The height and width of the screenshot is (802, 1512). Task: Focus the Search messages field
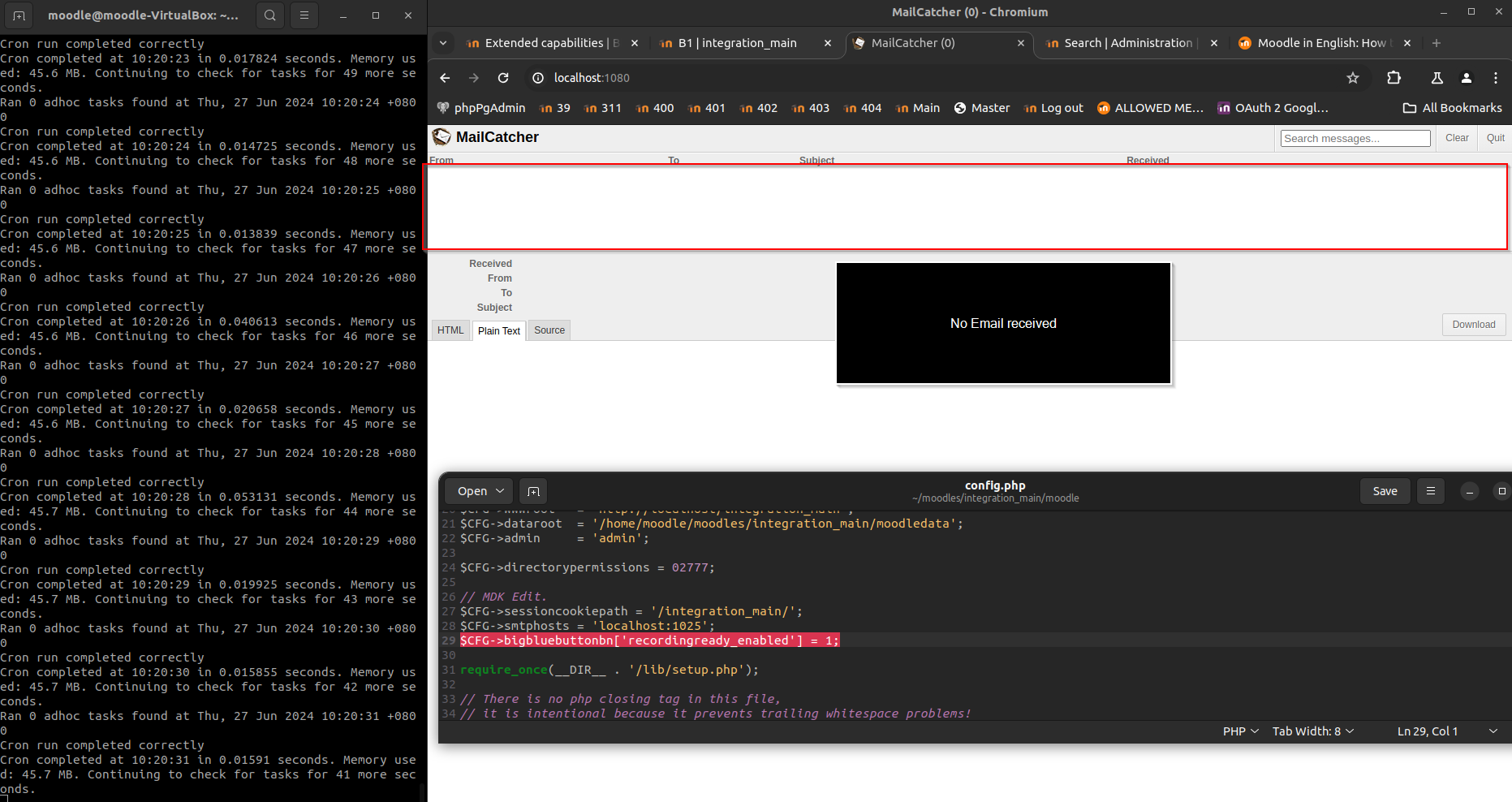click(1355, 139)
